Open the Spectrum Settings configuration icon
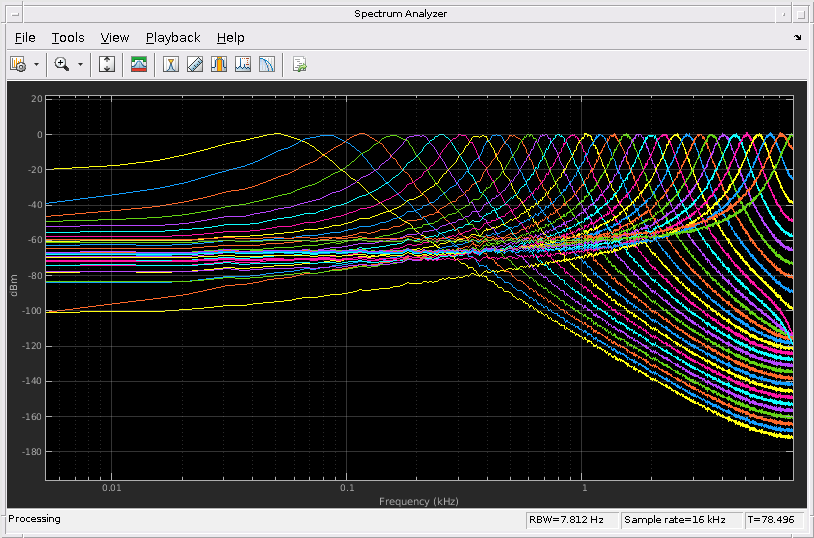The width and height of the screenshot is (814, 538). coord(18,64)
